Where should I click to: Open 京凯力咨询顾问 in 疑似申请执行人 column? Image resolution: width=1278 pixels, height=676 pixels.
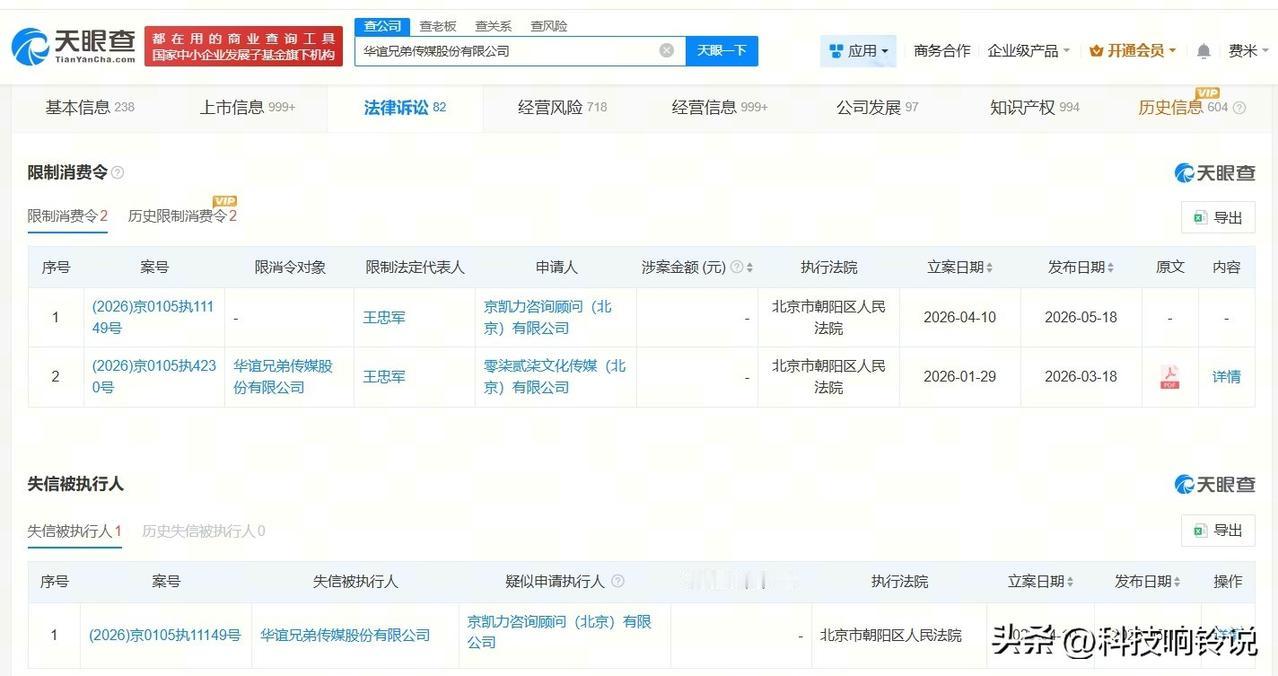point(559,631)
